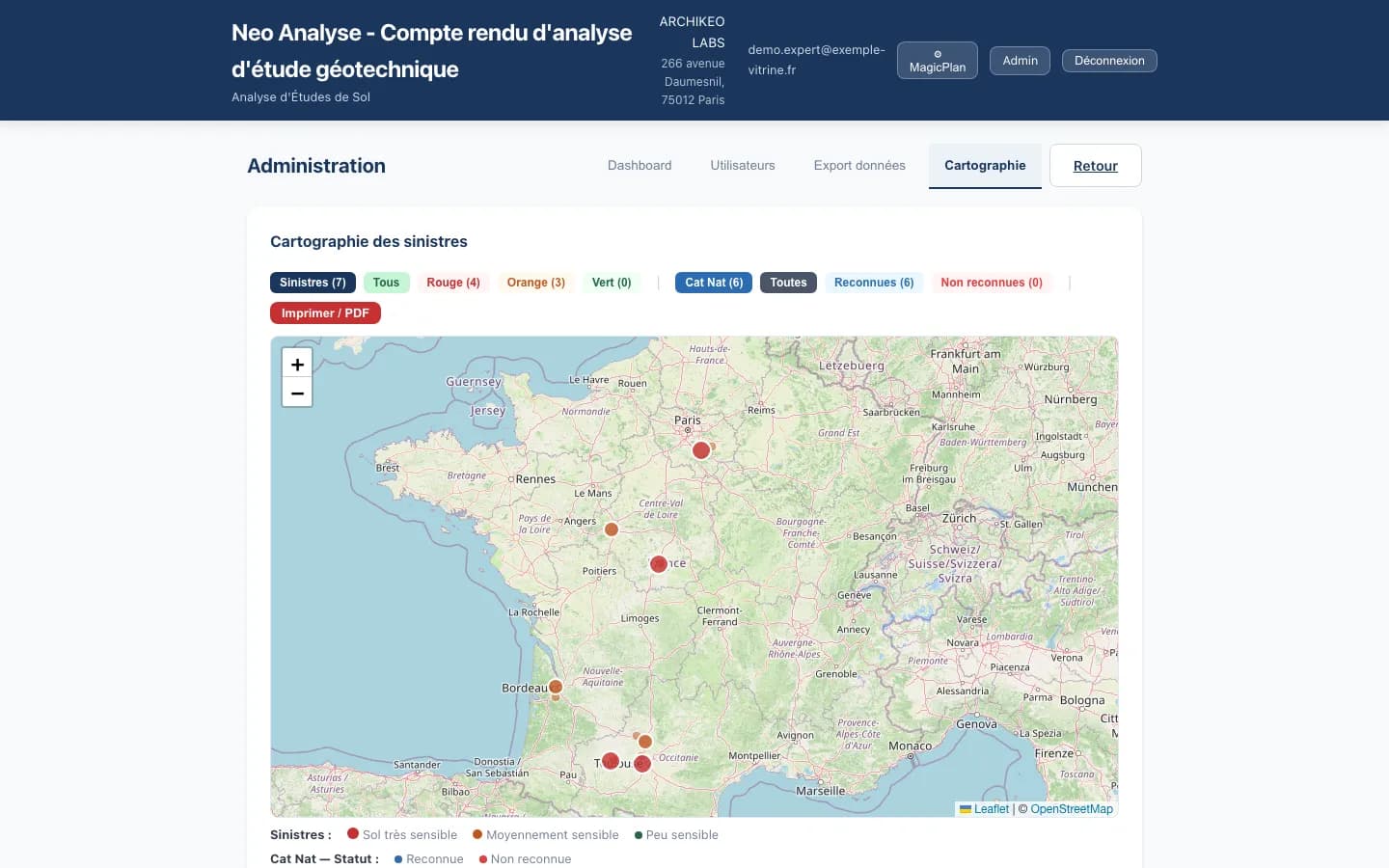Open the OpenStreetMap attribution link
The image size is (1389, 868).
[1072, 809]
